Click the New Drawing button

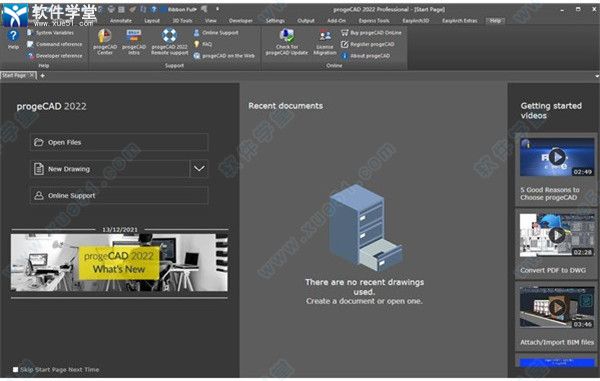click(109, 168)
